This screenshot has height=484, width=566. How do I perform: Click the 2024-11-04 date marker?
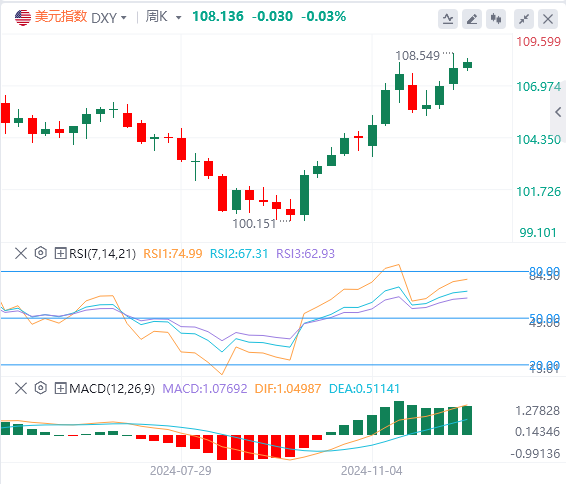371,471
